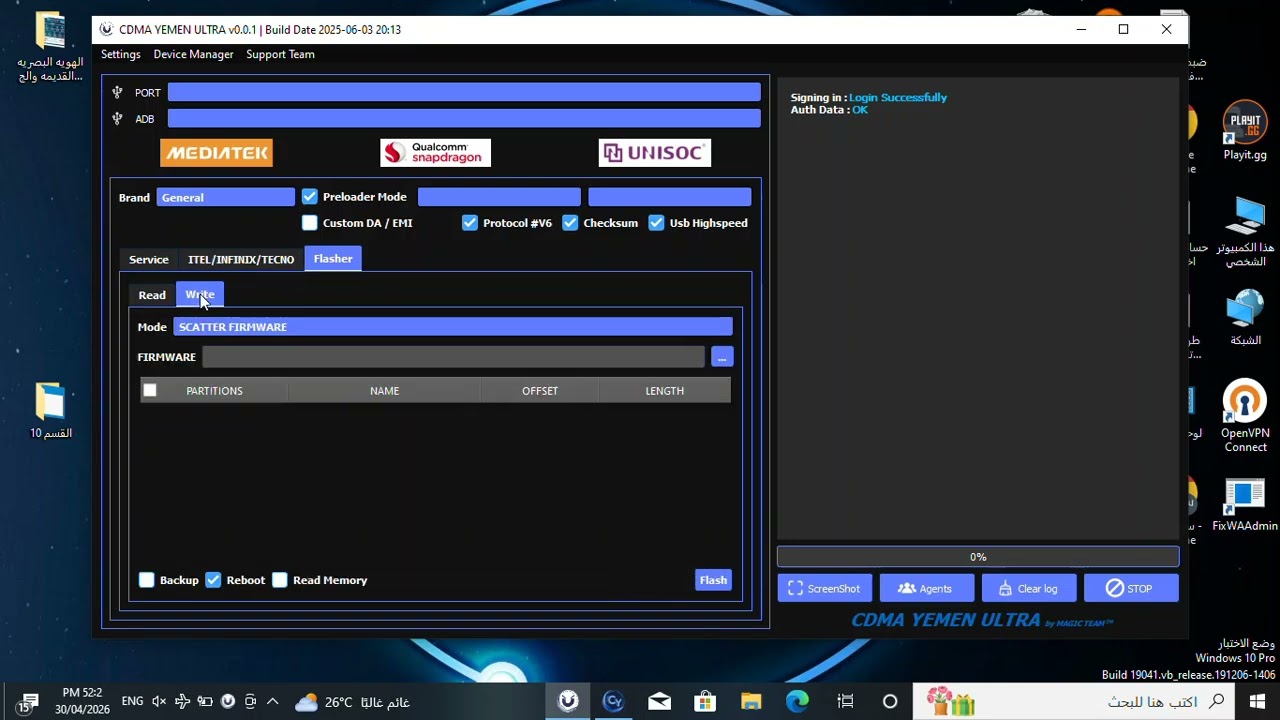The height and width of the screenshot is (720, 1280).
Task: Click the Login Successfully status text
Action: pos(898,97)
